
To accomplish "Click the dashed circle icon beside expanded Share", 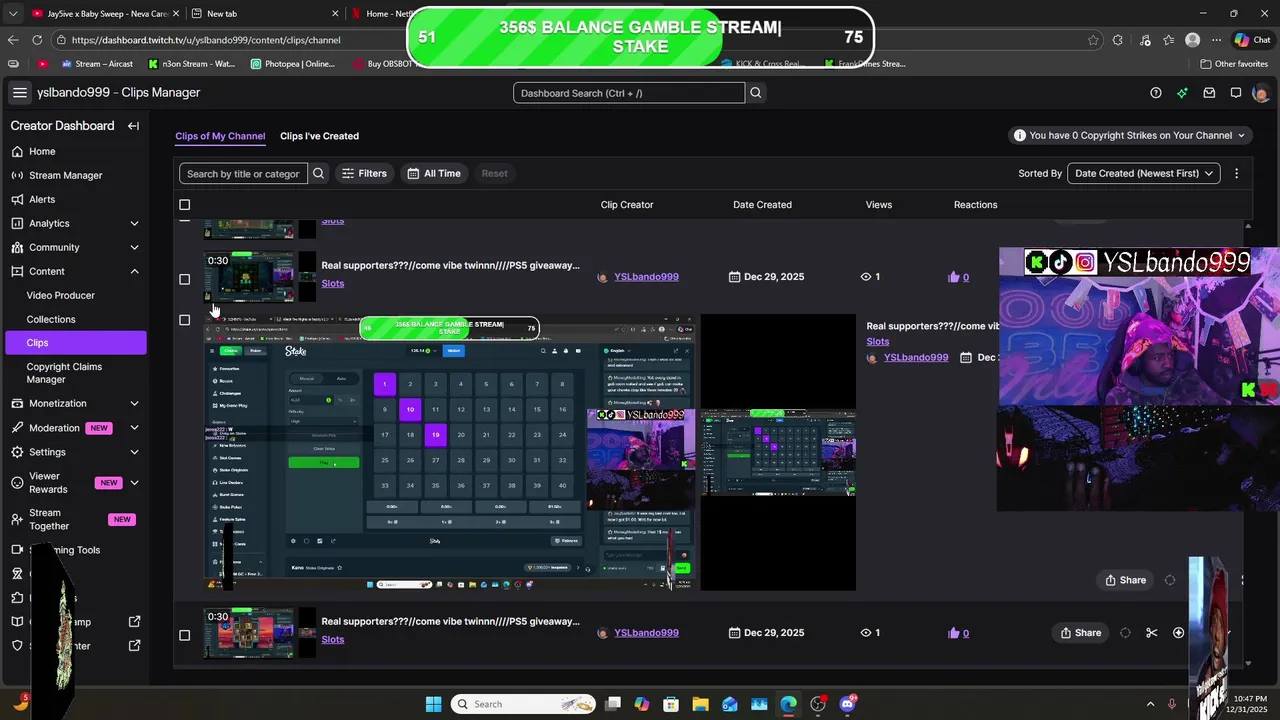I will [x=1169, y=580].
